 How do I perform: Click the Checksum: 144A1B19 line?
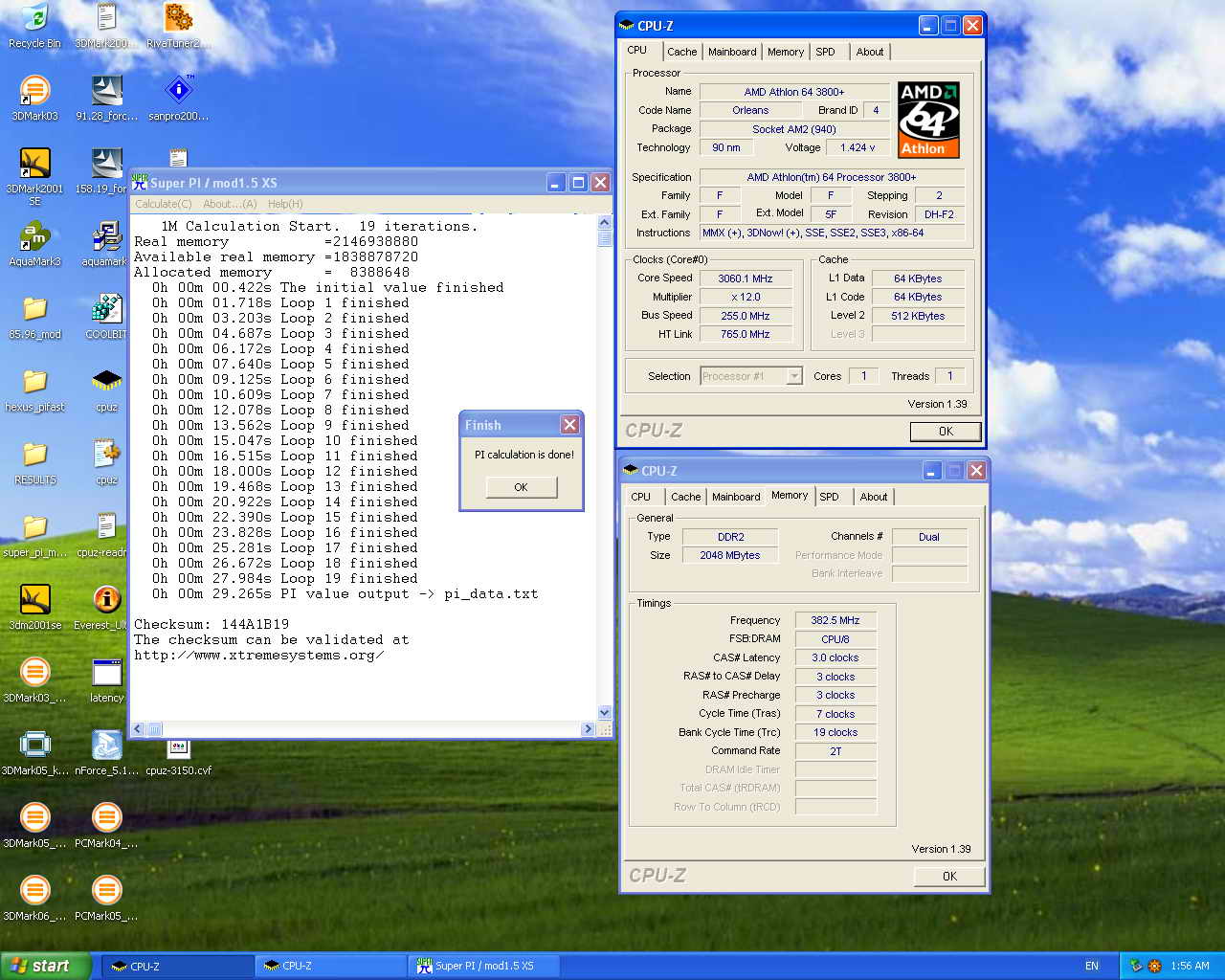pos(212,624)
